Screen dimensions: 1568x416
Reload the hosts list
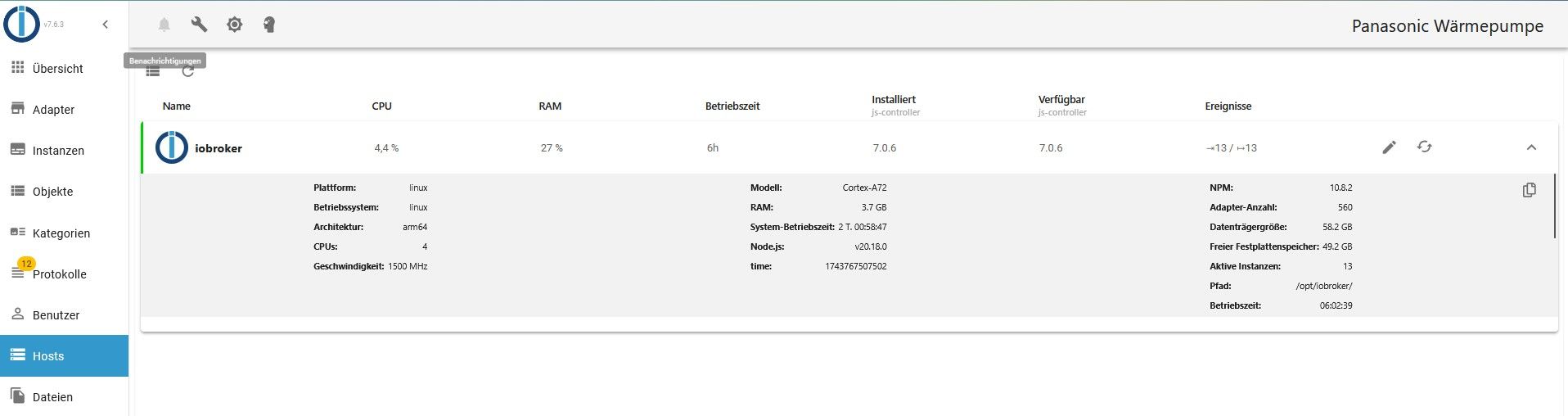188,72
